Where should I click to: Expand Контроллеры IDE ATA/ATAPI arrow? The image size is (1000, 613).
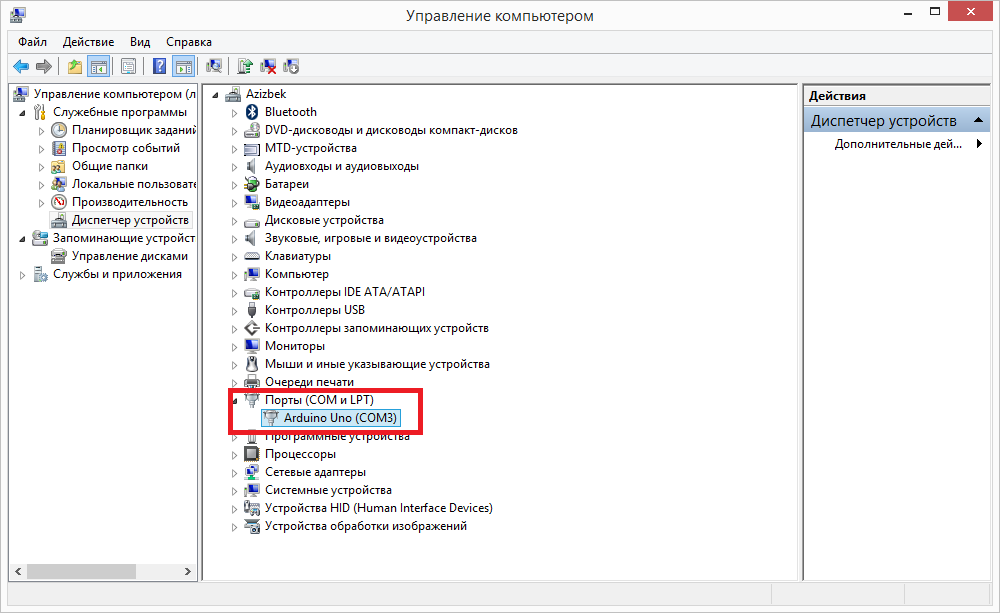pos(234,293)
